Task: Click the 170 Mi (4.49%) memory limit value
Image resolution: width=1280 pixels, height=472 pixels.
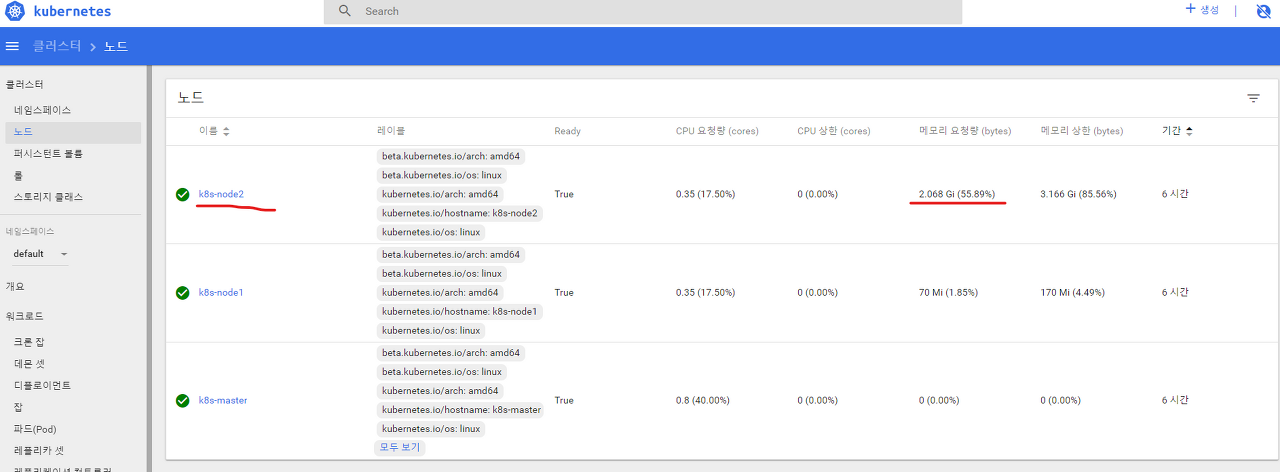Action: pyautogui.click(x=1072, y=293)
